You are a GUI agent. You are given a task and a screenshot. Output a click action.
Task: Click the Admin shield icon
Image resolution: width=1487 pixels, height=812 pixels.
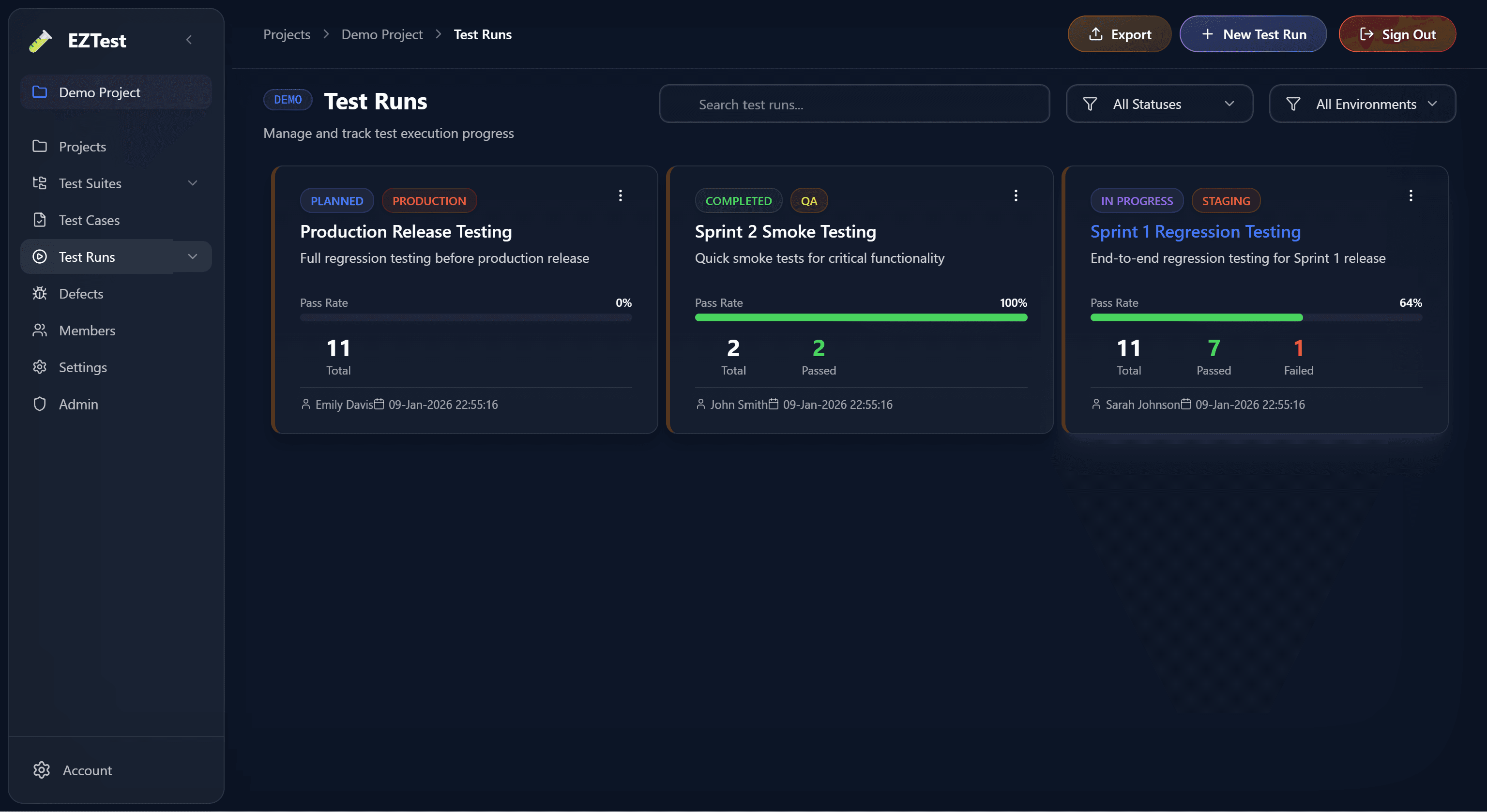39,404
